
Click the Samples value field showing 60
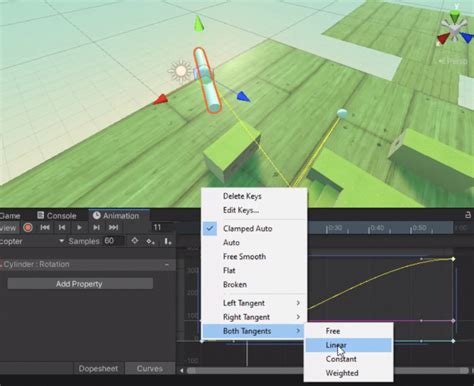[x=113, y=241]
